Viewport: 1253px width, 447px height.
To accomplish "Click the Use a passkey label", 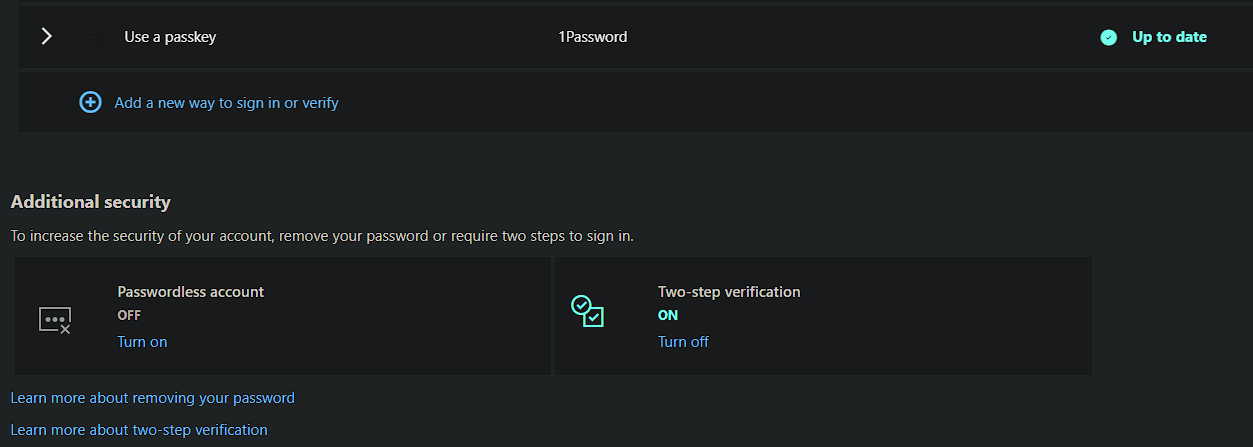I will (x=170, y=37).
